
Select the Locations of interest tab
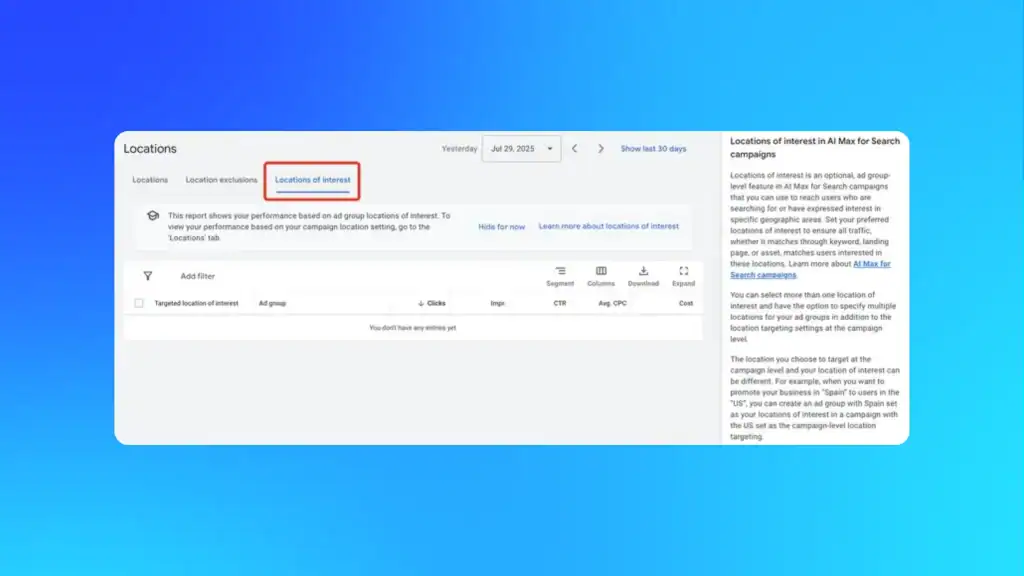click(312, 180)
